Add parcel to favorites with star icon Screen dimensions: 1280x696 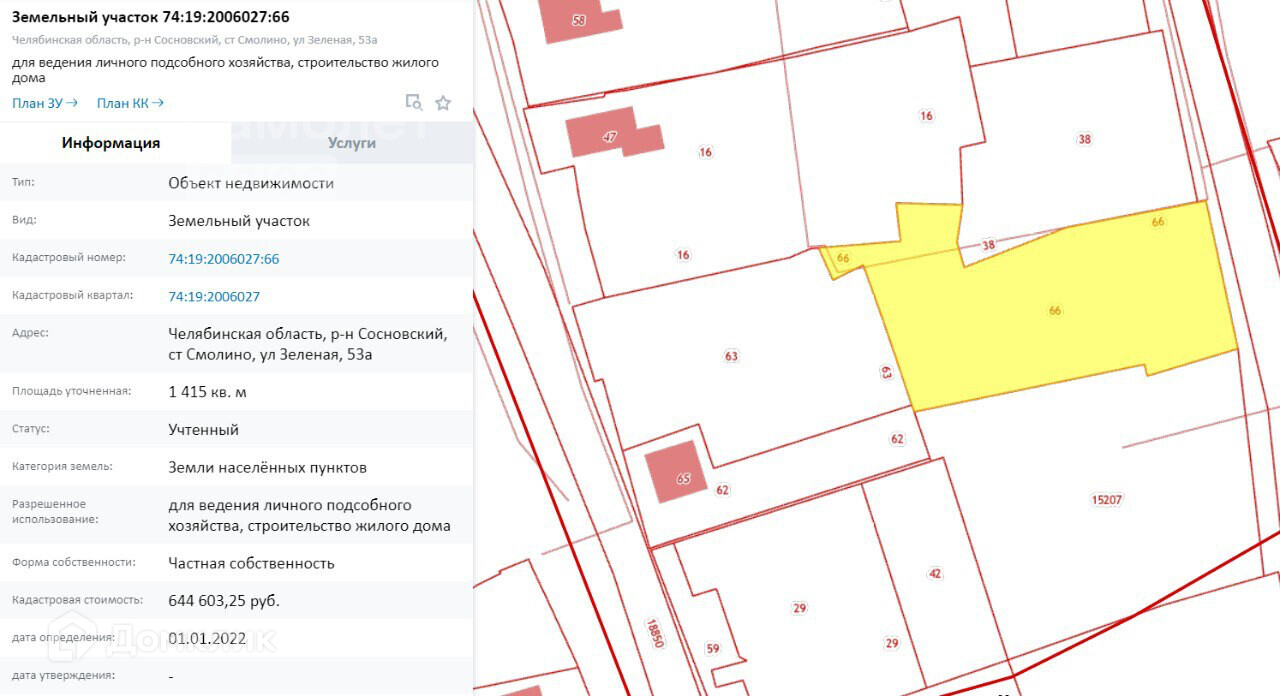point(443,102)
